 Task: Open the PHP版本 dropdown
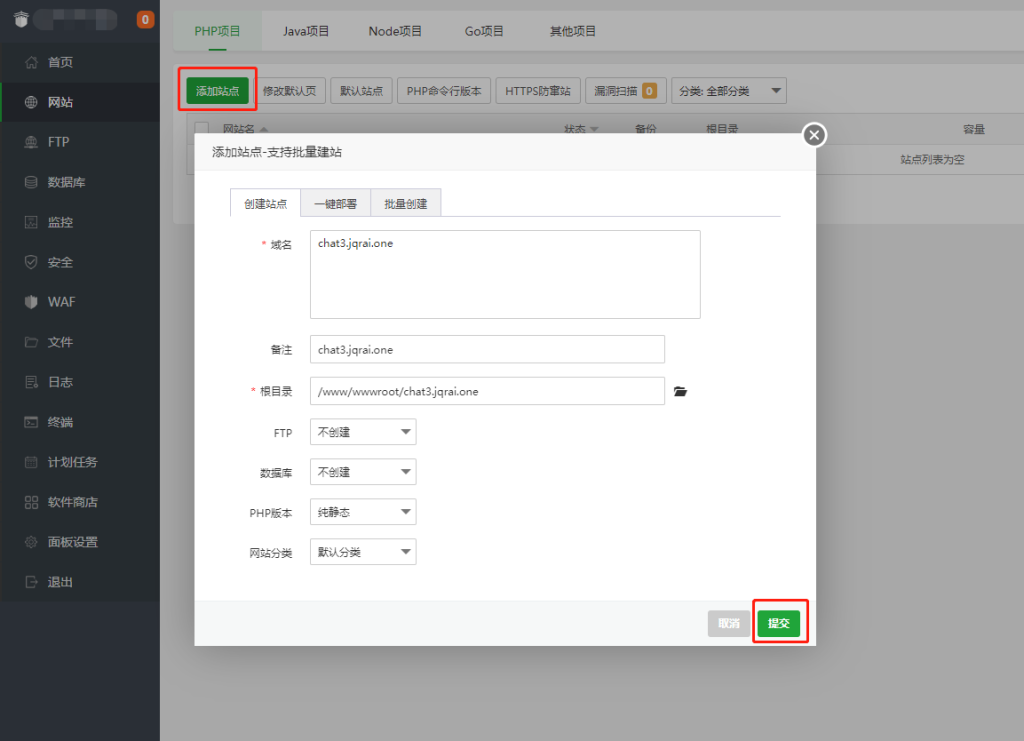pyautogui.click(x=363, y=512)
